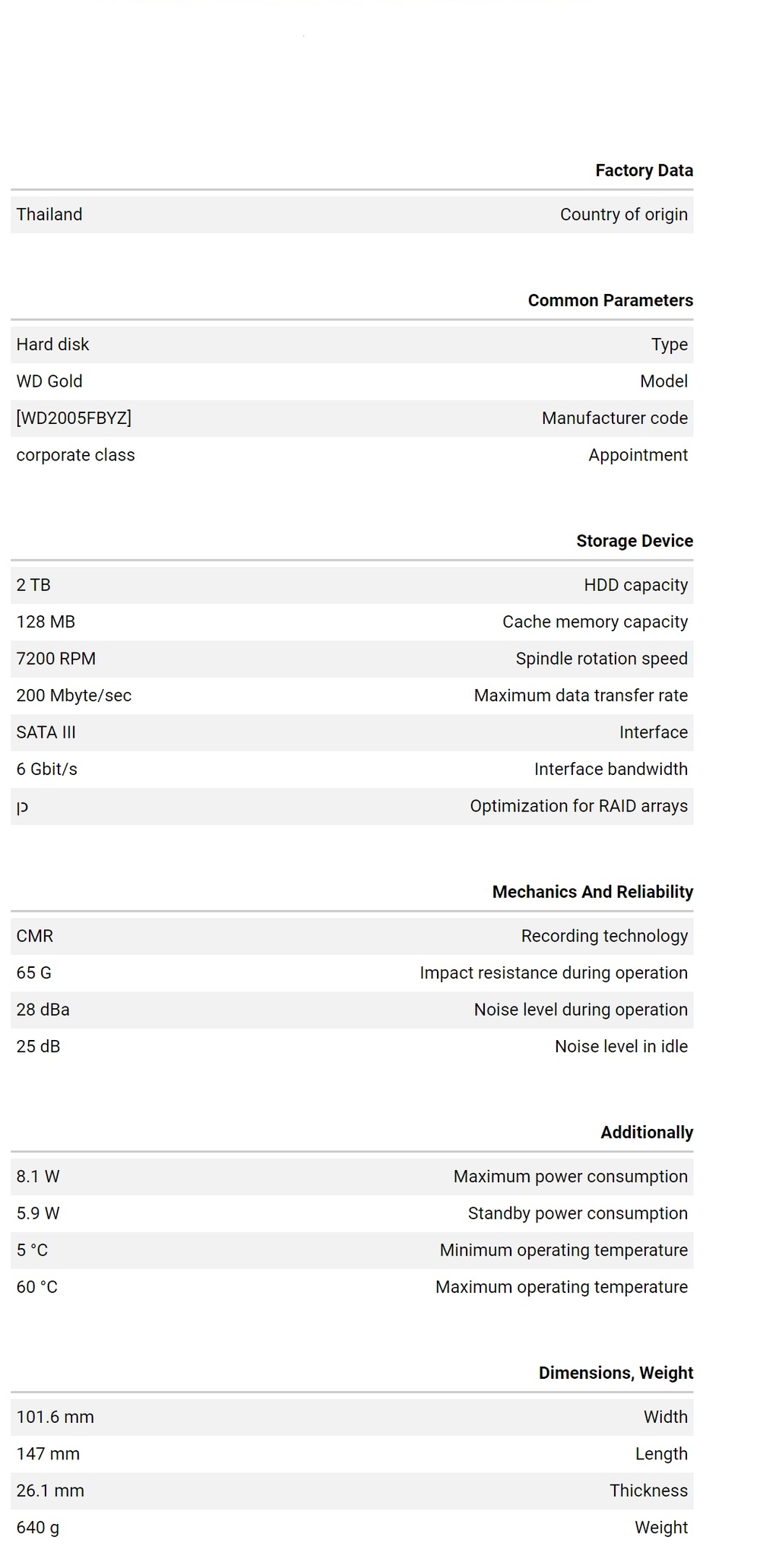Viewport: 760px width, 1568px height.
Task: Click the 'CMR' value
Action: [x=35, y=936]
